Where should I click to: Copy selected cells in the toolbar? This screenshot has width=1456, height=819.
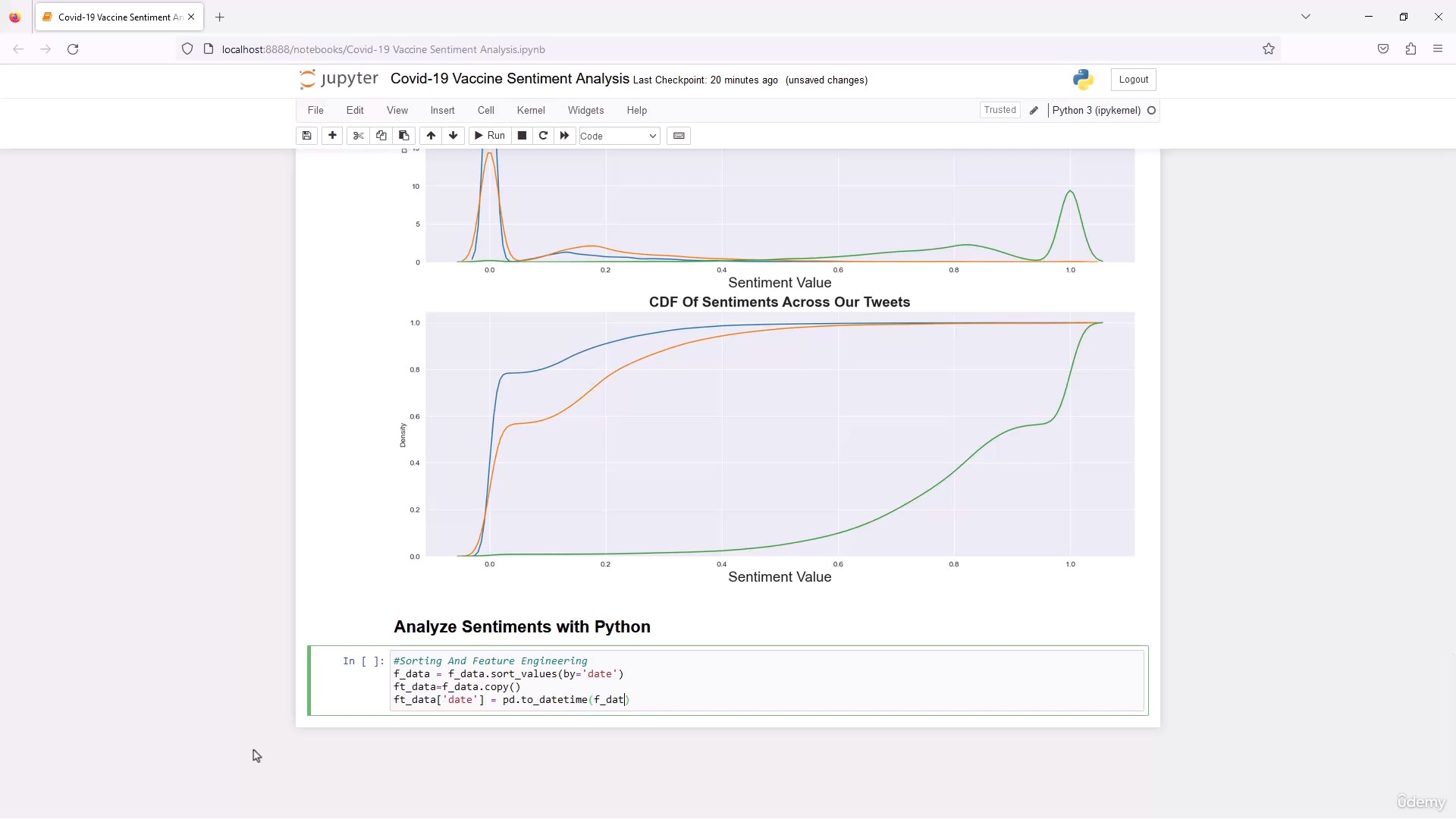point(381,136)
